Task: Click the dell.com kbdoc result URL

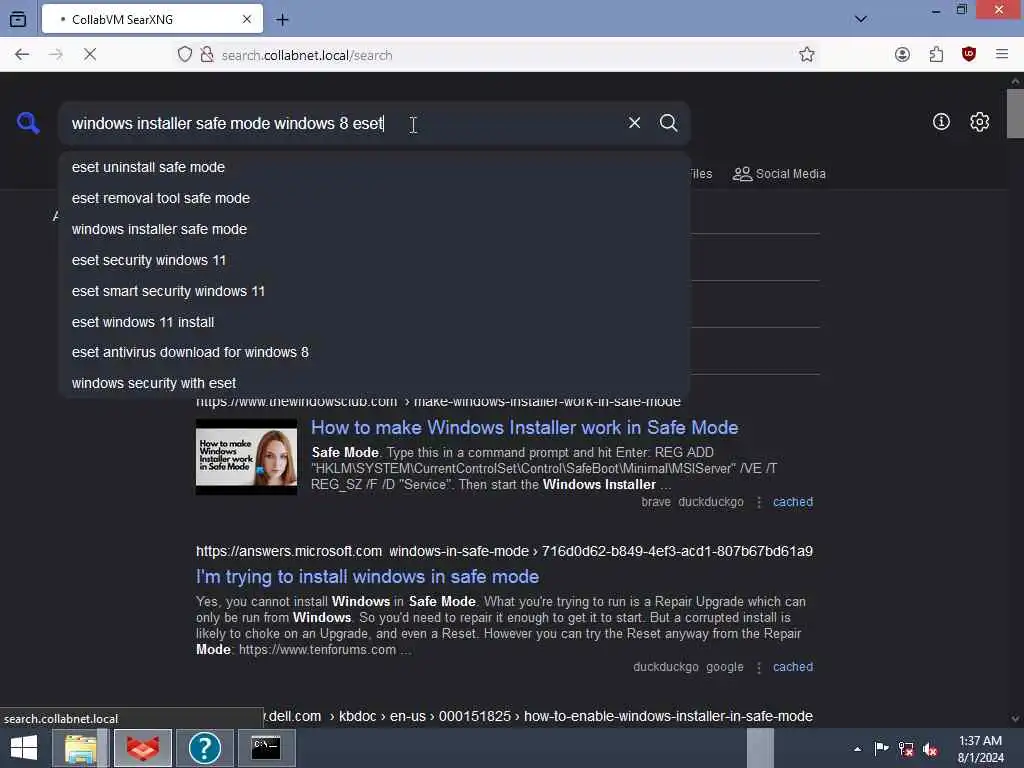Action: [538, 716]
